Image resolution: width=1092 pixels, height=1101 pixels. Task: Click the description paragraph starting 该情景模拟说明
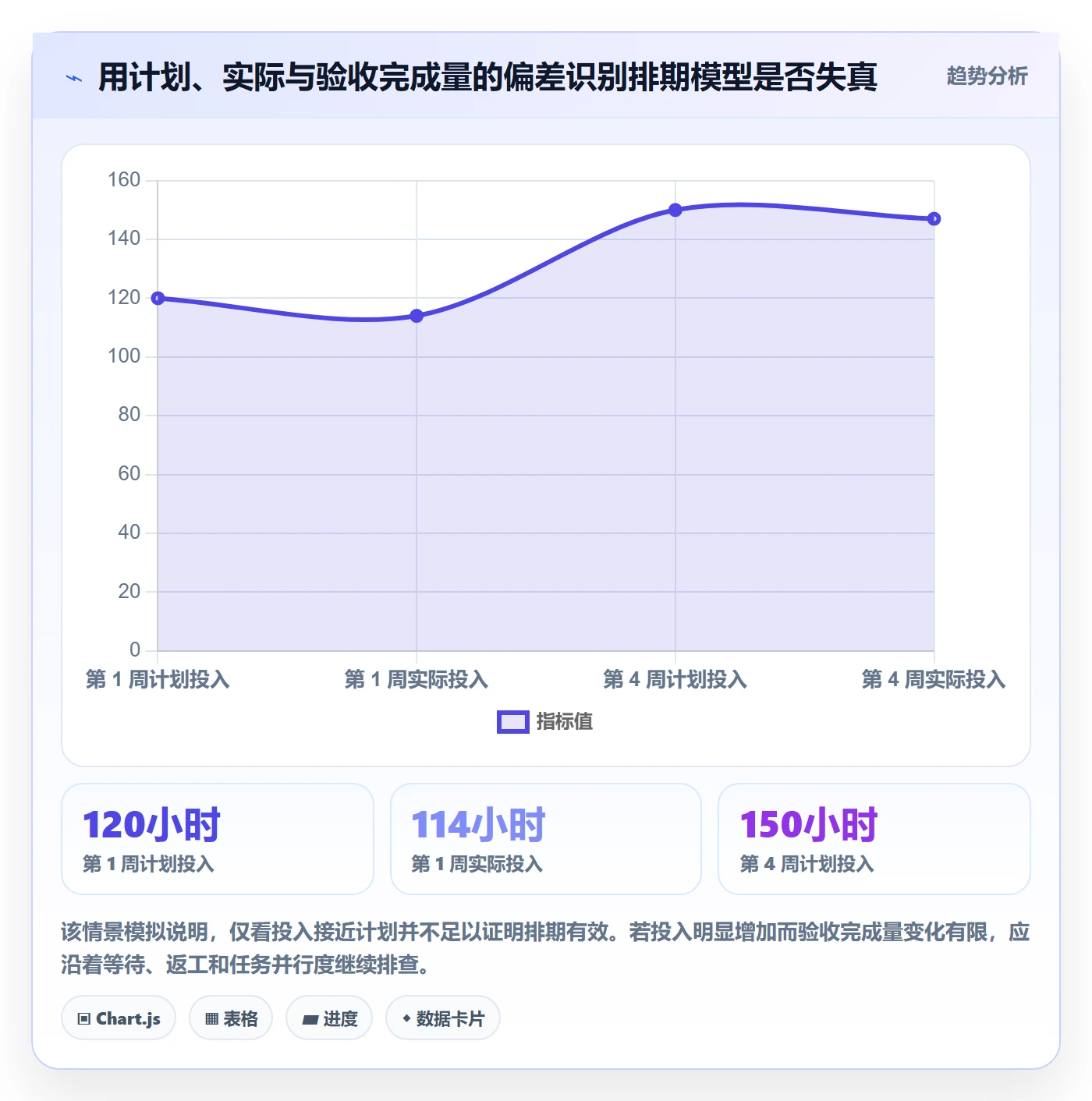545,948
